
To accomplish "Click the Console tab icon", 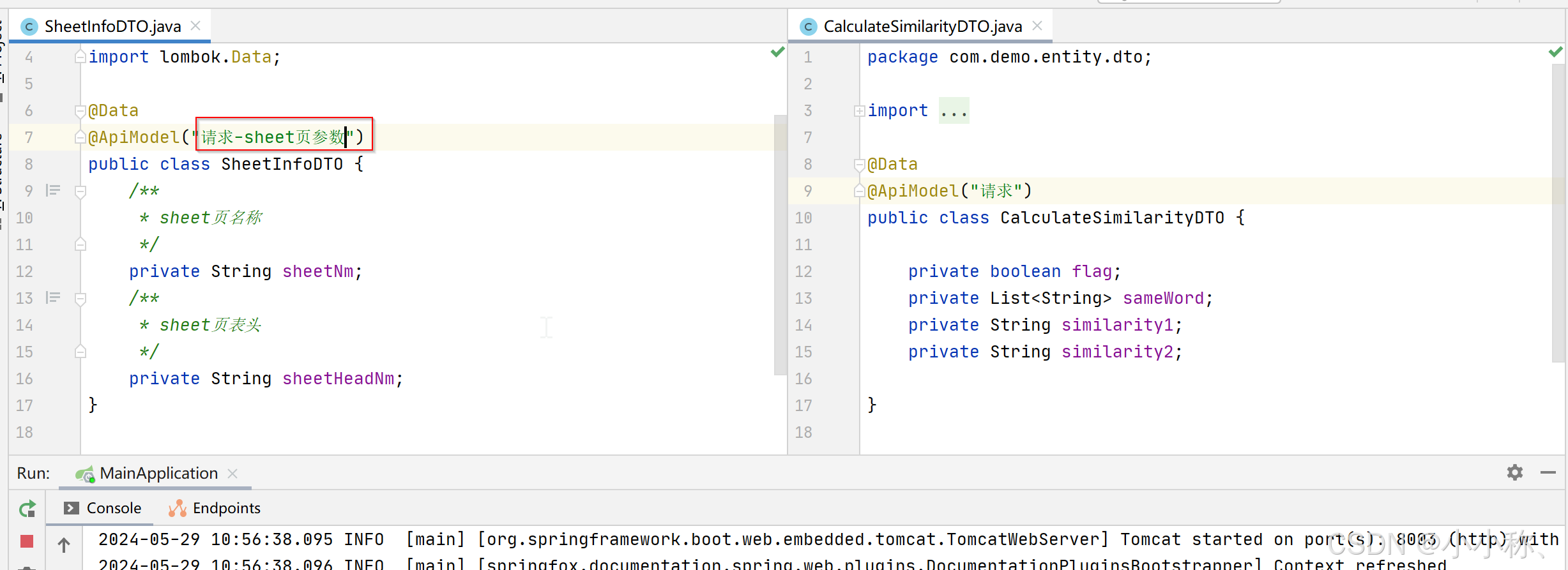I will tap(72, 508).
